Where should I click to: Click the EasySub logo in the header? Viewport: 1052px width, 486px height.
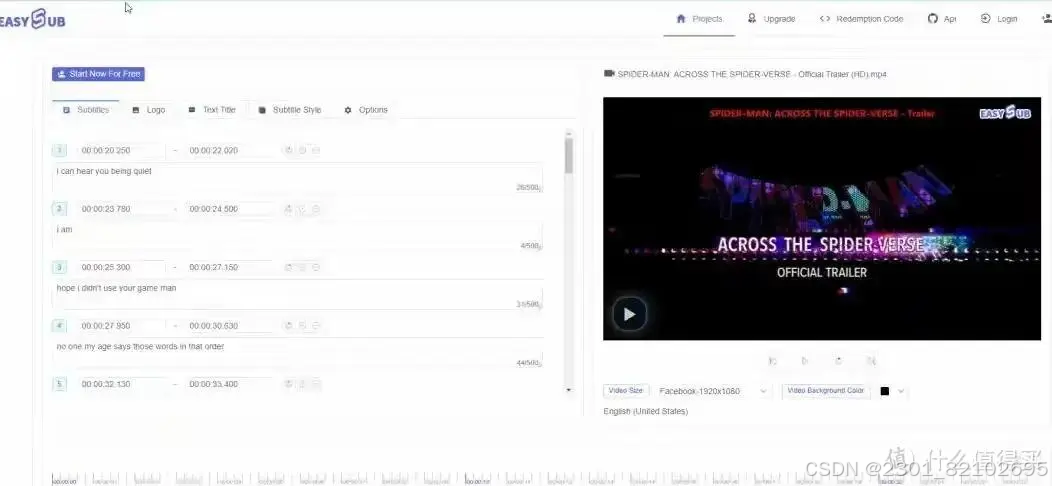tap(33, 20)
